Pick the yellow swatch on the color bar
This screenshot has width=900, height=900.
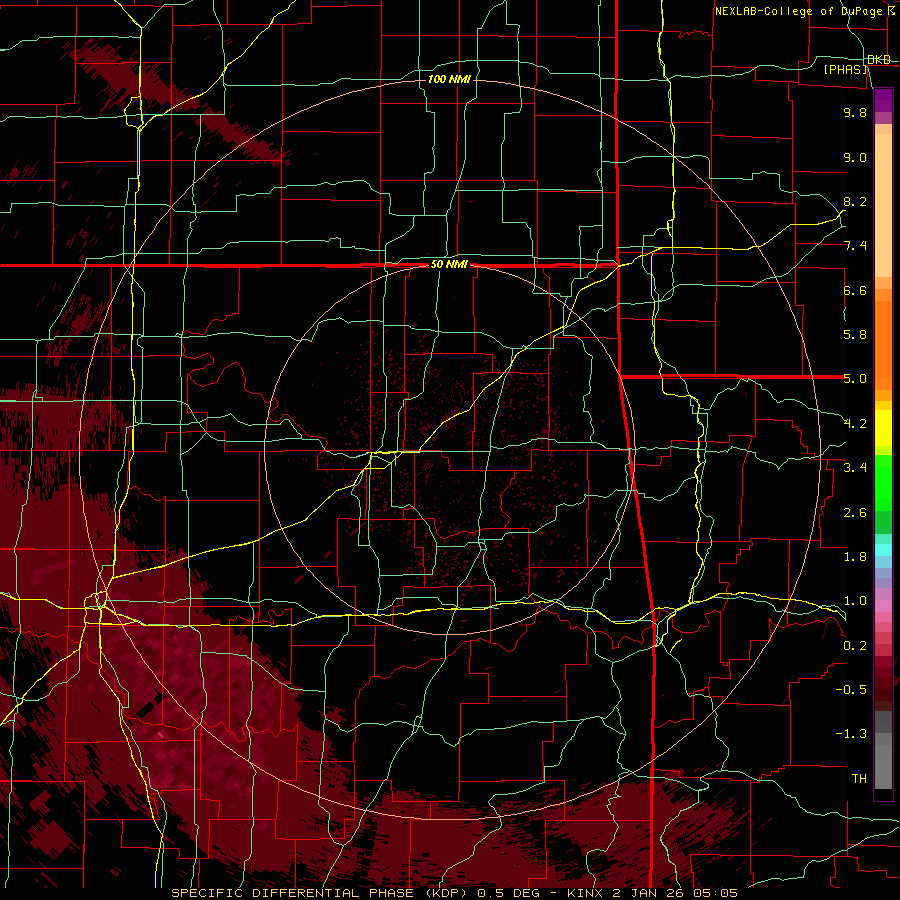pyautogui.click(x=883, y=428)
